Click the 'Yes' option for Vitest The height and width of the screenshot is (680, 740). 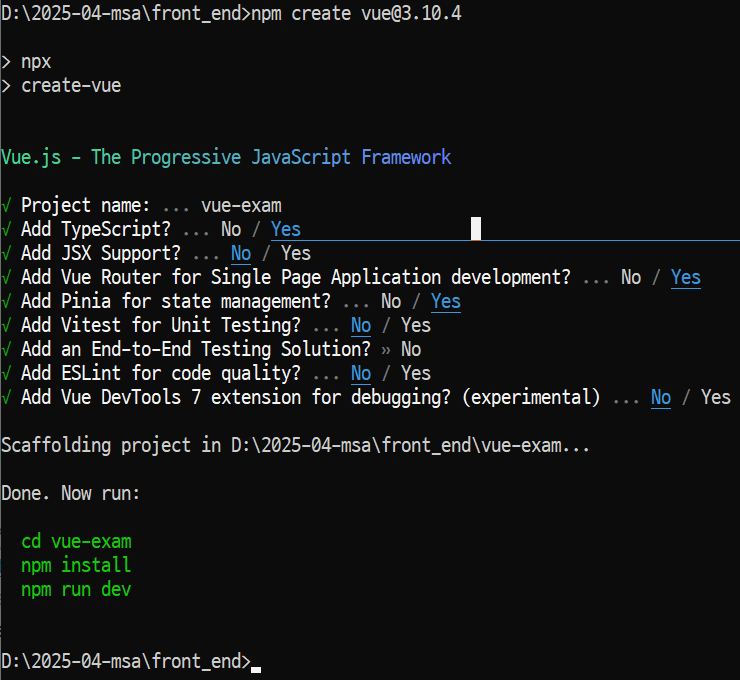tap(416, 326)
